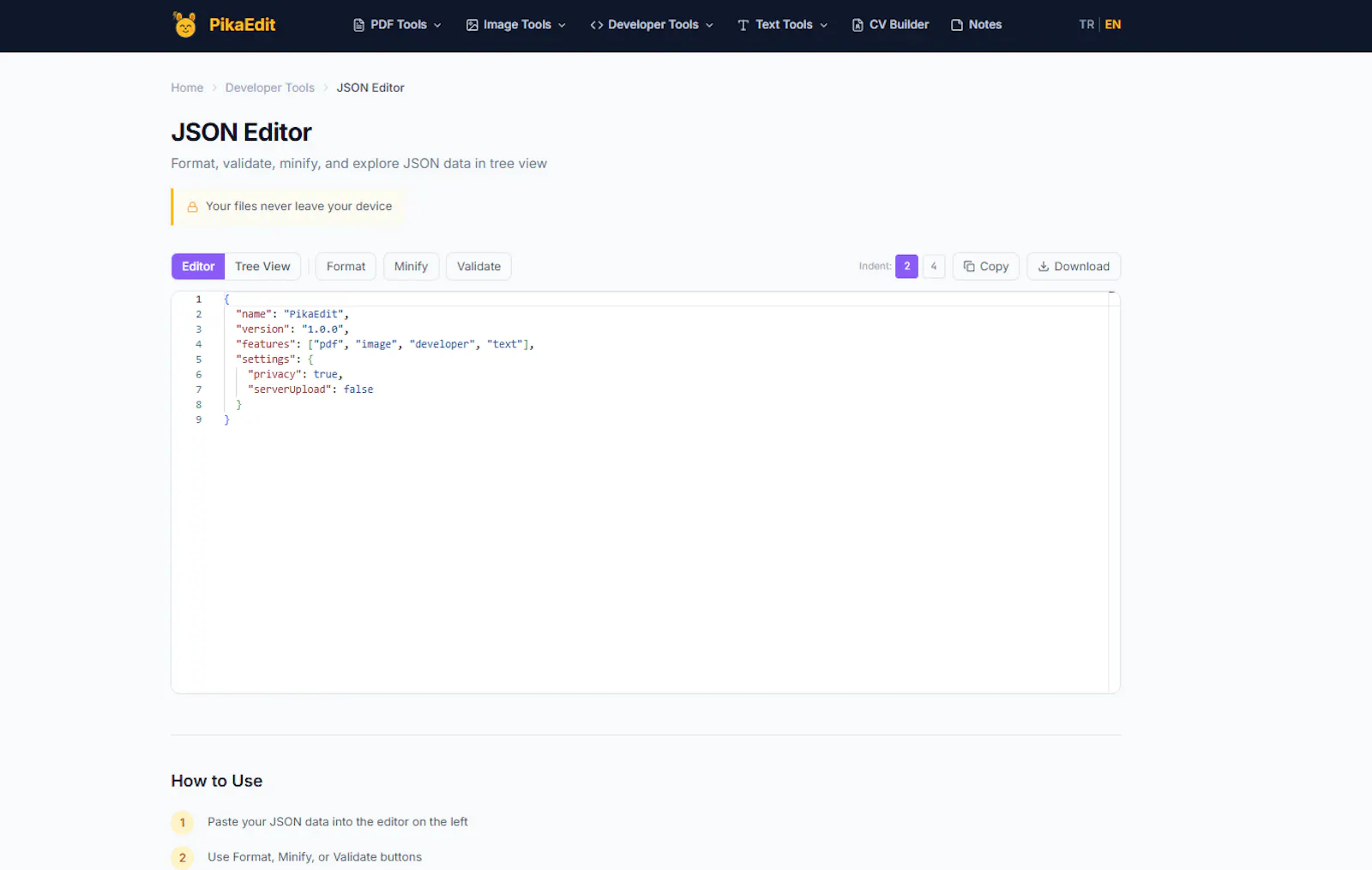The width and height of the screenshot is (1372, 870).
Task: Click the Format button
Action: [x=346, y=266]
